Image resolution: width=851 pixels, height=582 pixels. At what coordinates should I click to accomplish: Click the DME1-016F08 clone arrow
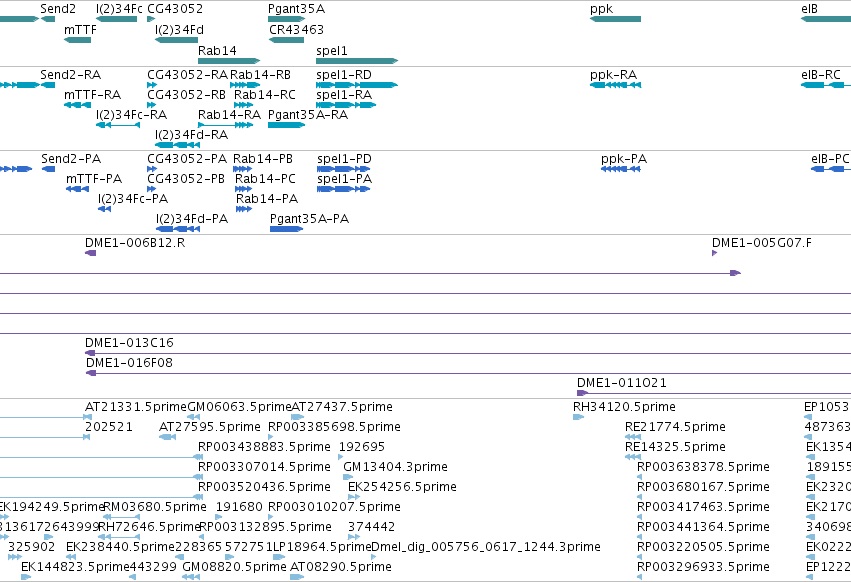468,374
